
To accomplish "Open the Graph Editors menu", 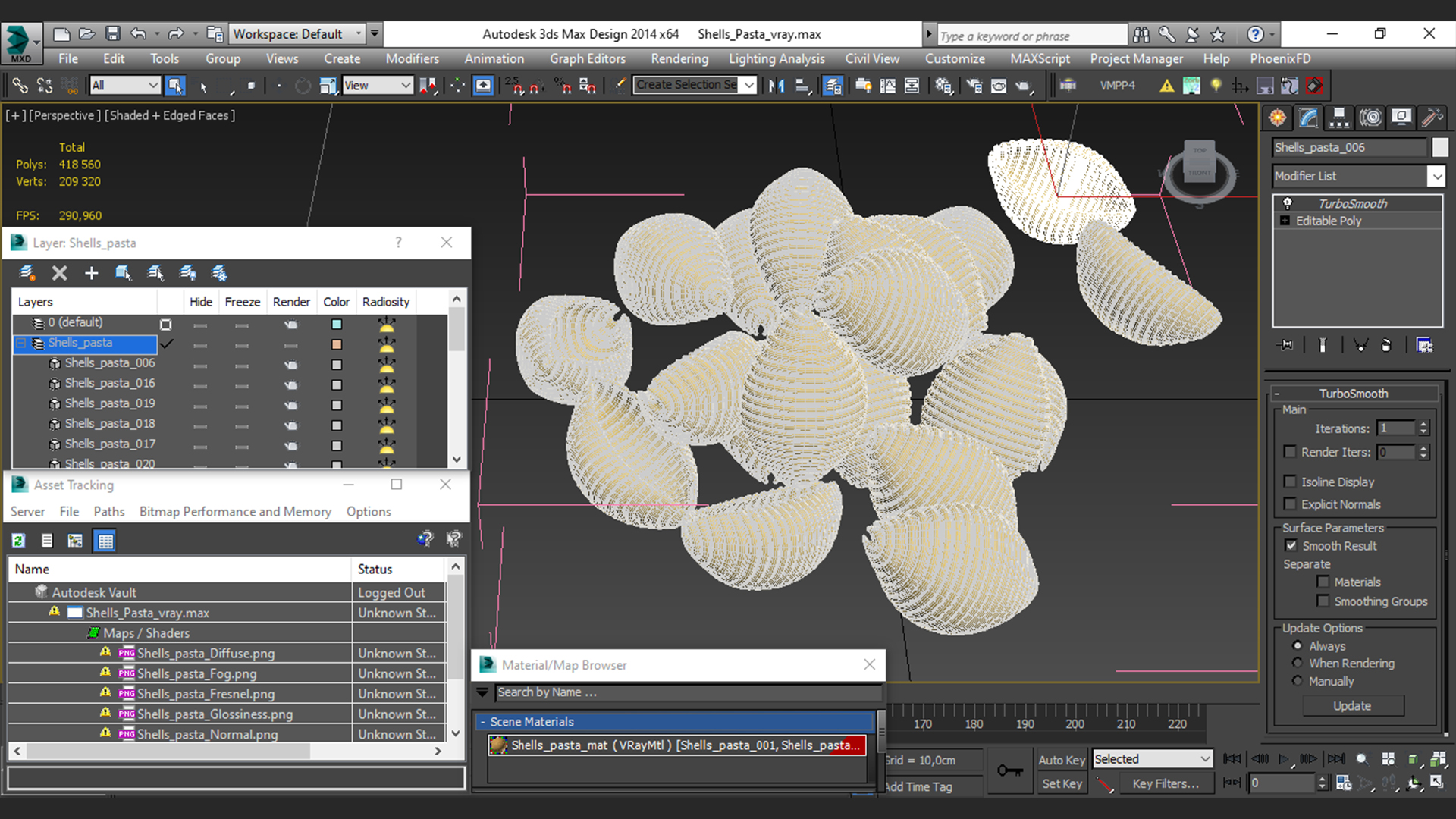I will click(588, 58).
